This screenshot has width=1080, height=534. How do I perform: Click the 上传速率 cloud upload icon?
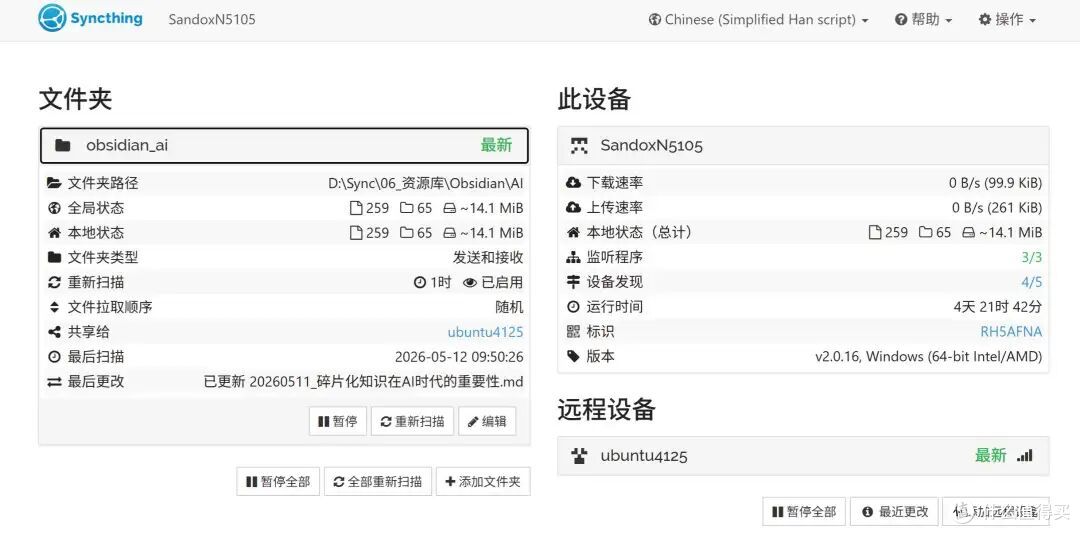[x=573, y=208]
